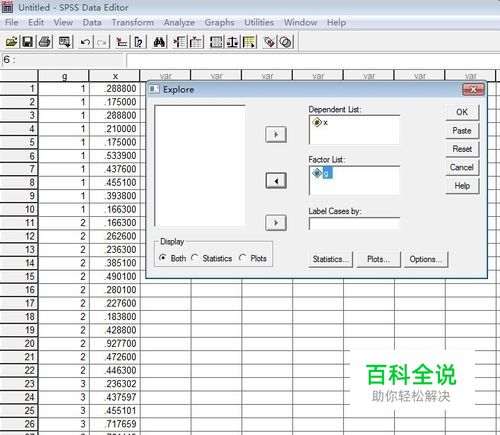Image resolution: width=500 pixels, height=435 pixels.
Task: Click the Label Cases by field
Action: point(354,223)
